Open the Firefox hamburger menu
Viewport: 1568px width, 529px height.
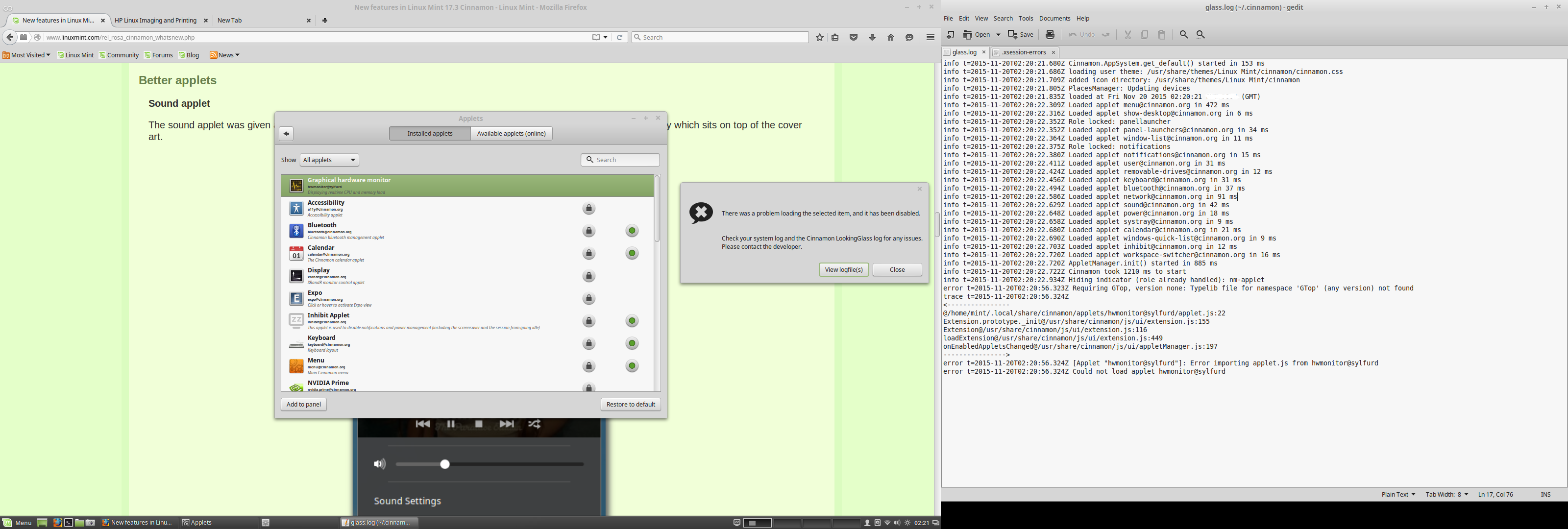click(930, 37)
